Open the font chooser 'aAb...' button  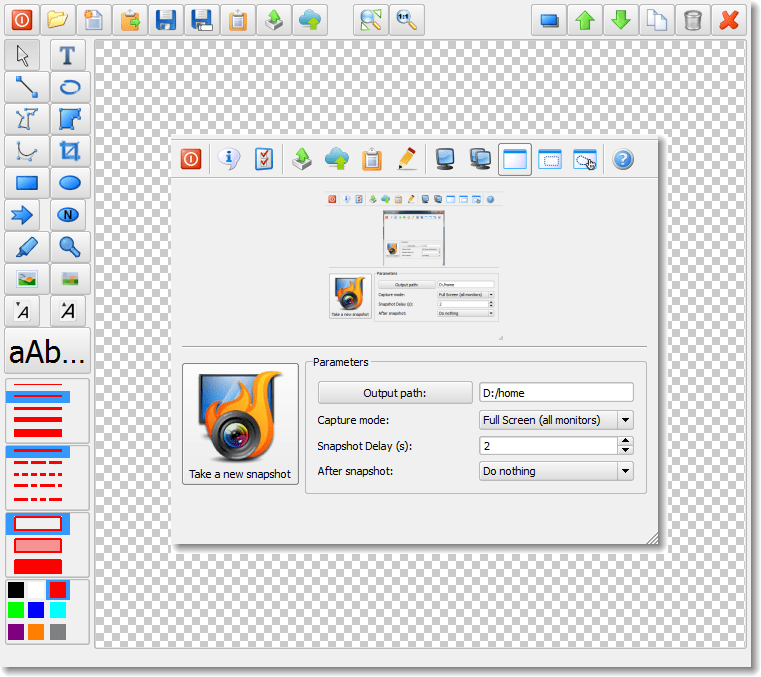tap(47, 352)
